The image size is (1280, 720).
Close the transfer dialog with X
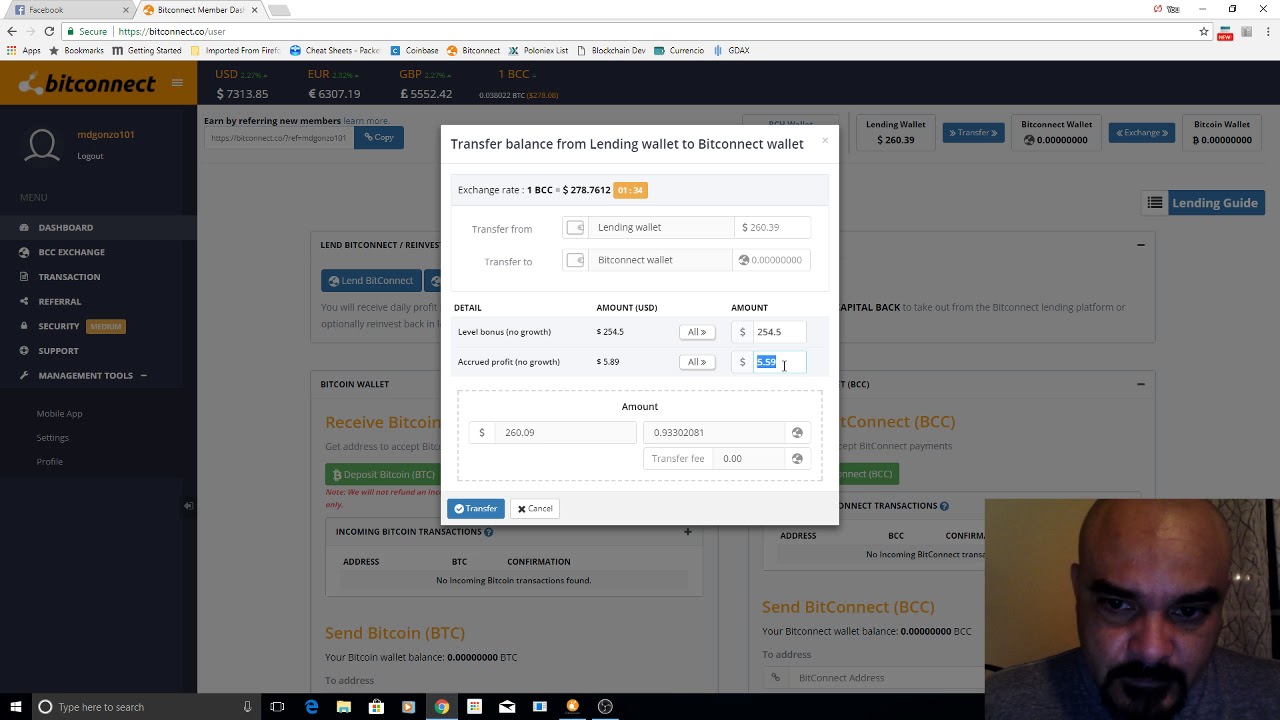(825, 140)
